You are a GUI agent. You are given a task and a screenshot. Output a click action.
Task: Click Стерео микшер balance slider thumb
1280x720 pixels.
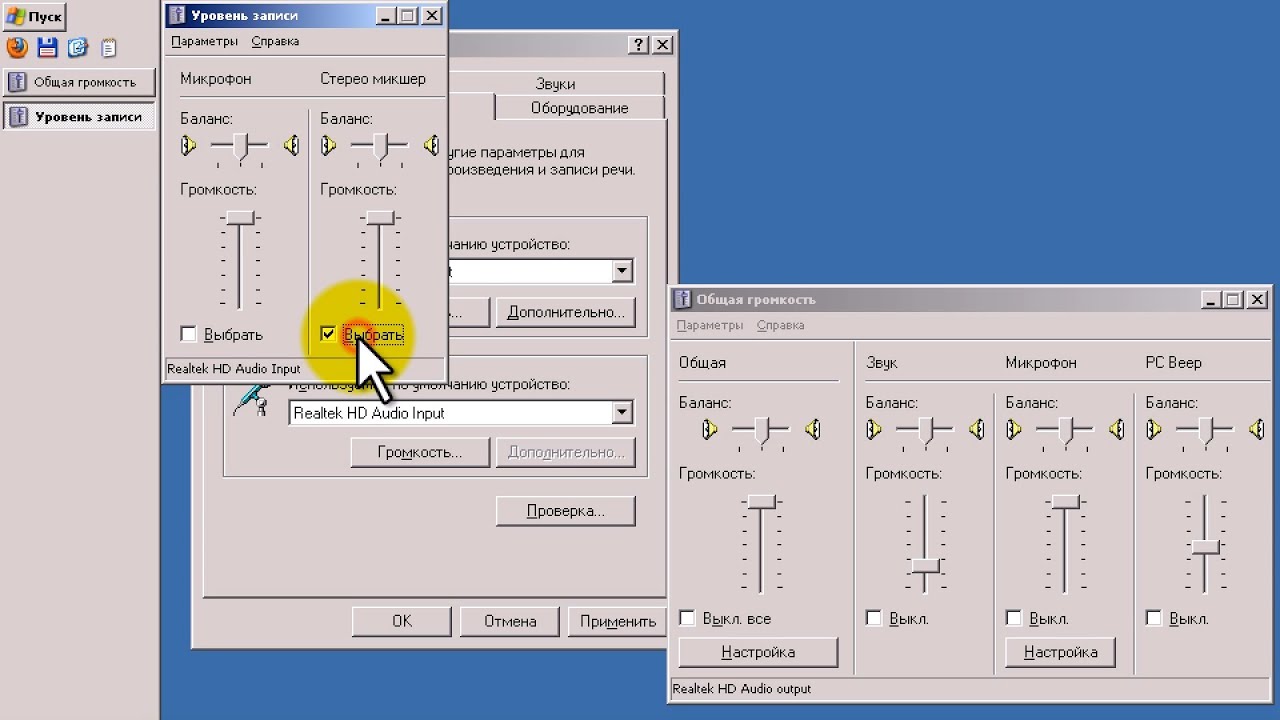pyautogui.click(x=380, y=147)
